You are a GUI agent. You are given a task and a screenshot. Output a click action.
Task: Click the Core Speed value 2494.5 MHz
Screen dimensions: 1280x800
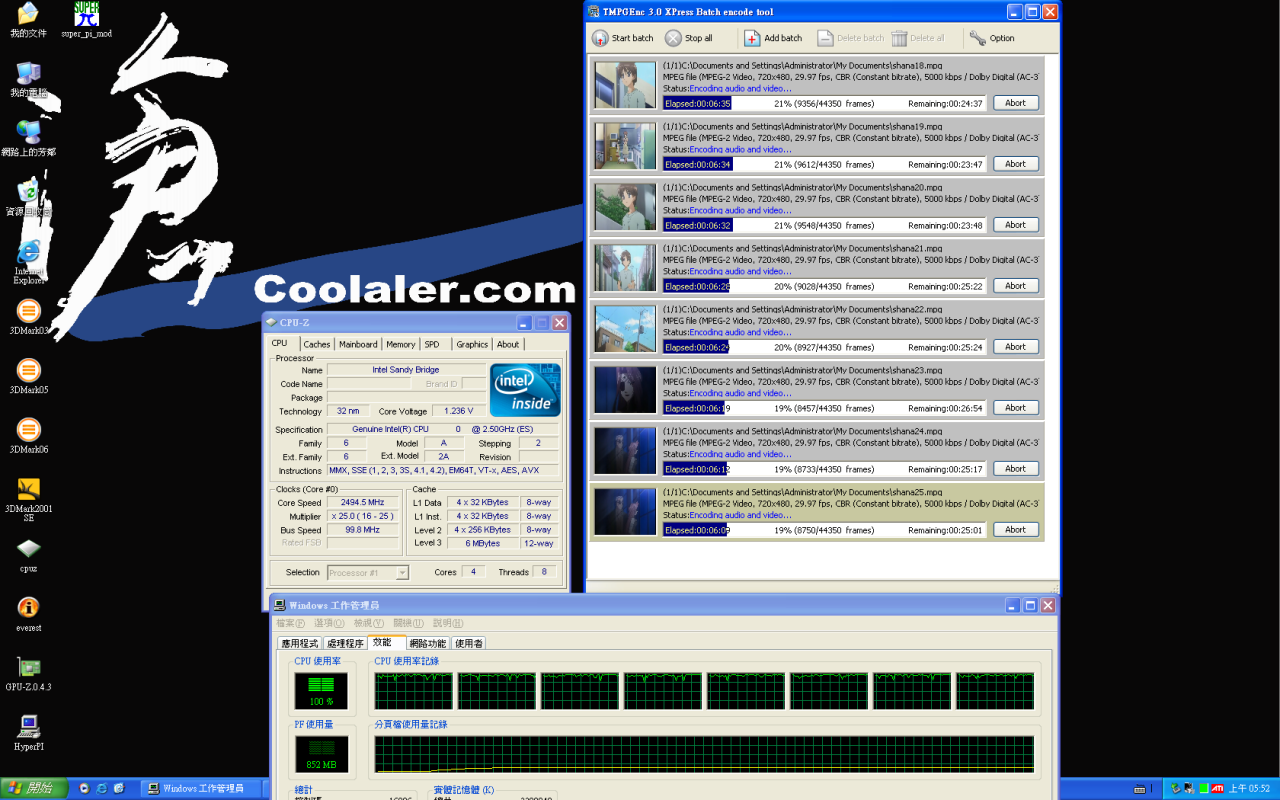(362, 502)
